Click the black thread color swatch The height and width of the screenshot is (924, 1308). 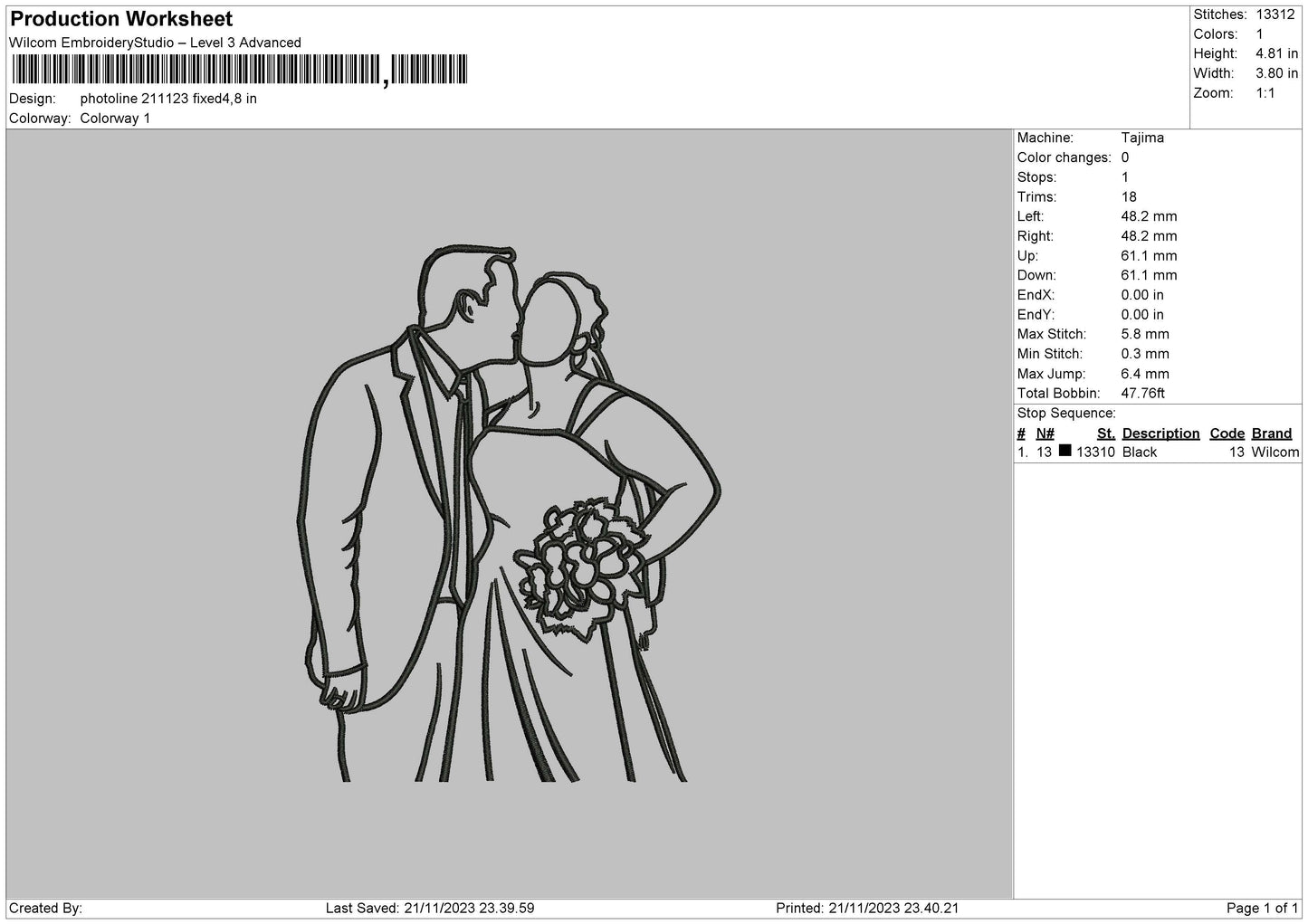[1065, 451]
